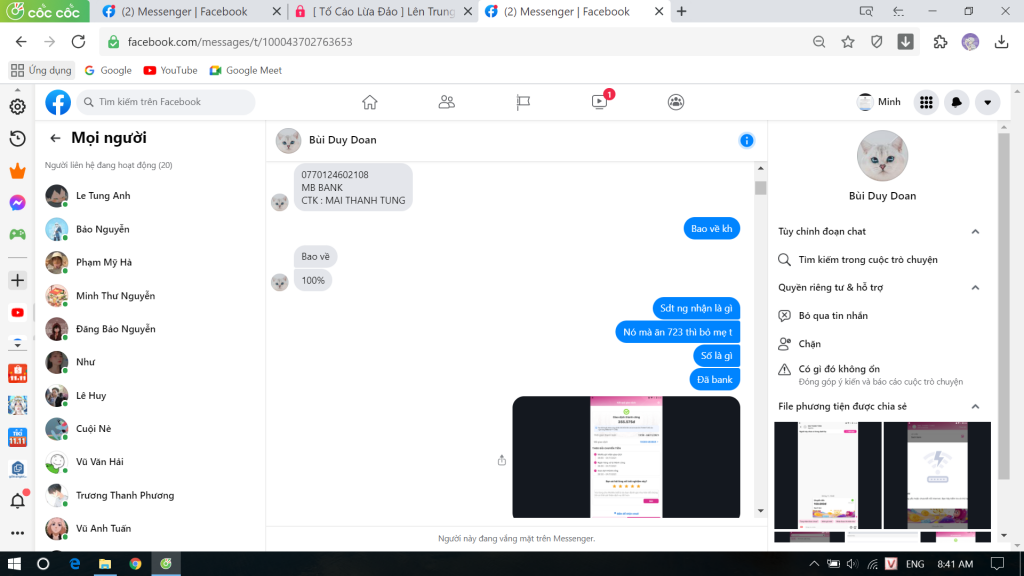Click Chặn to block this user
Image resolution: width=1024 pixels, height=576 pixels.
click(x=809, y=344)
